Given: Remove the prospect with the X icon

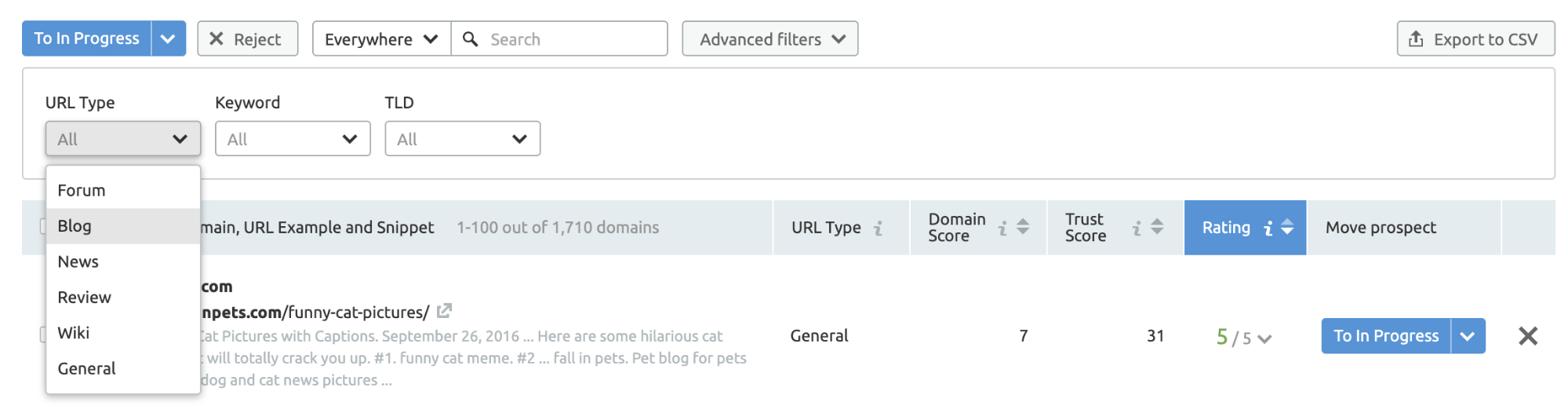Looking at the screenshot, I should coord(1528,336).
